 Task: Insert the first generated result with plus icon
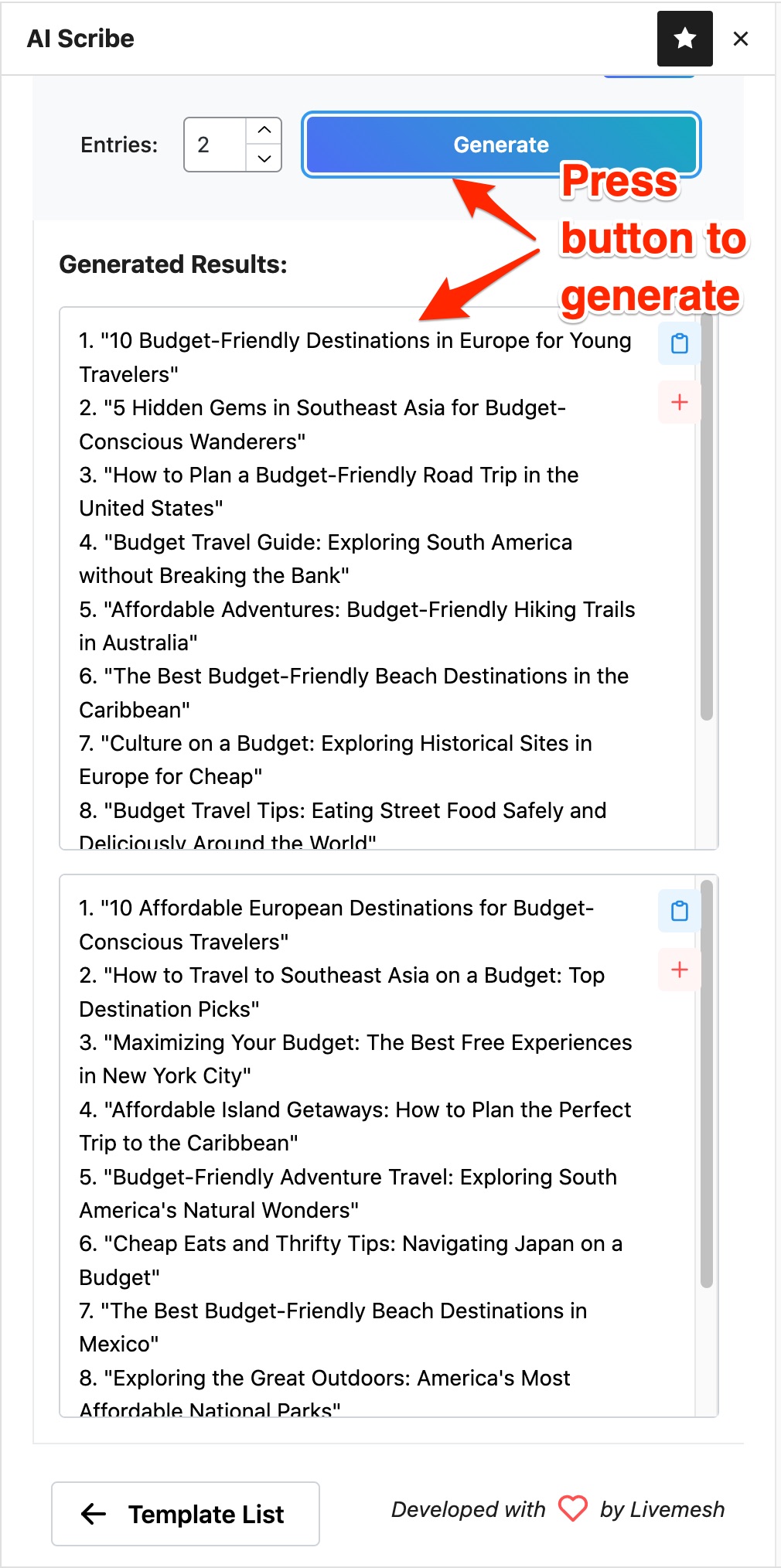(679, 402)
